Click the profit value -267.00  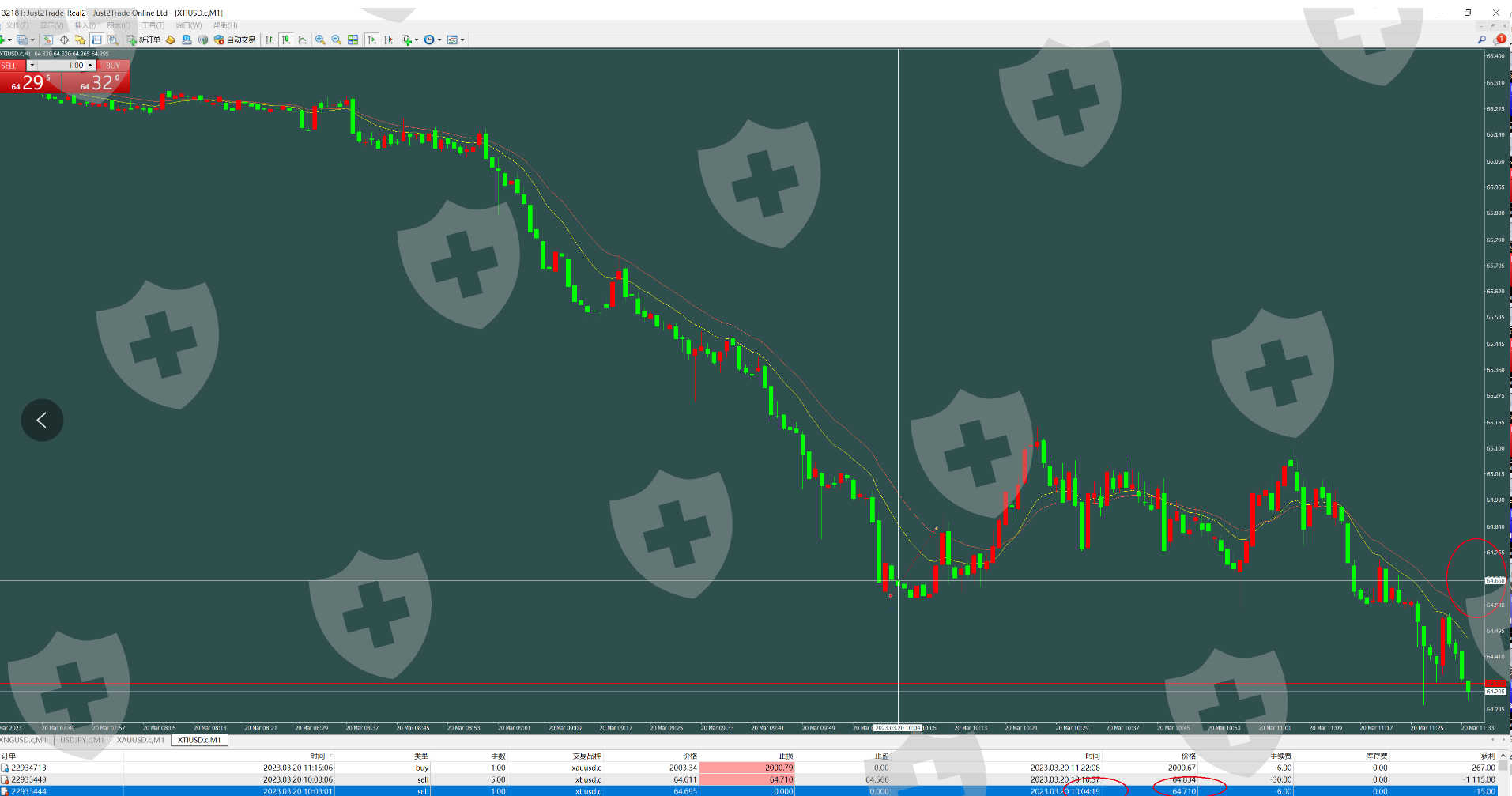coord(1483,768)
